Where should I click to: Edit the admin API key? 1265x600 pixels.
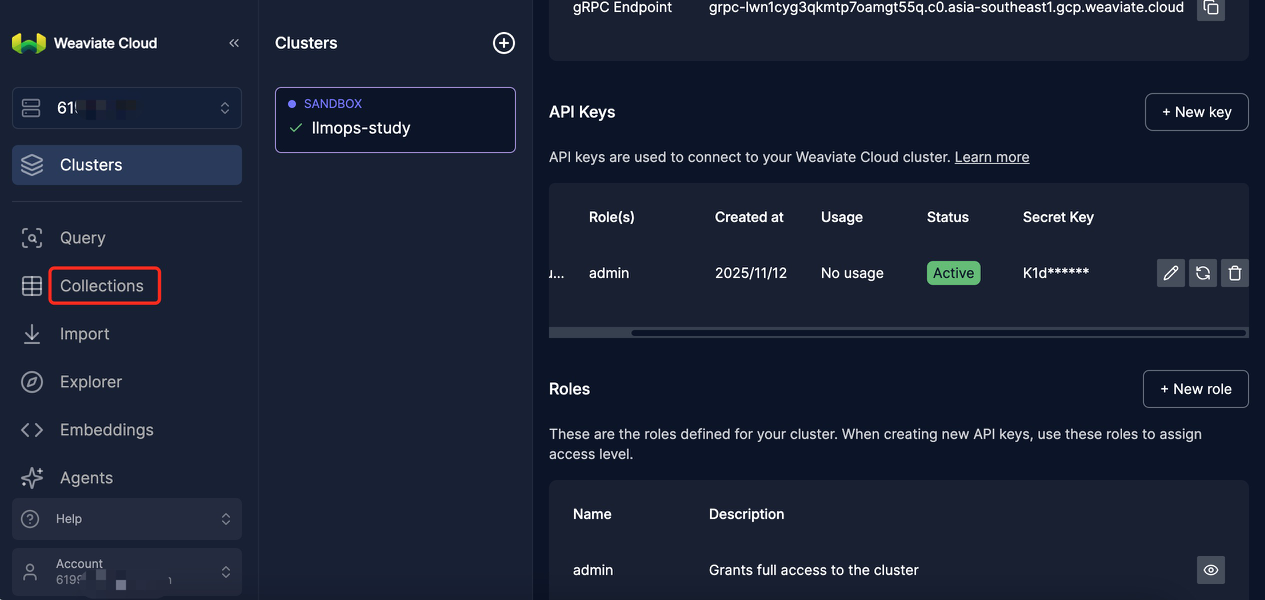[x=1171, y=273]
